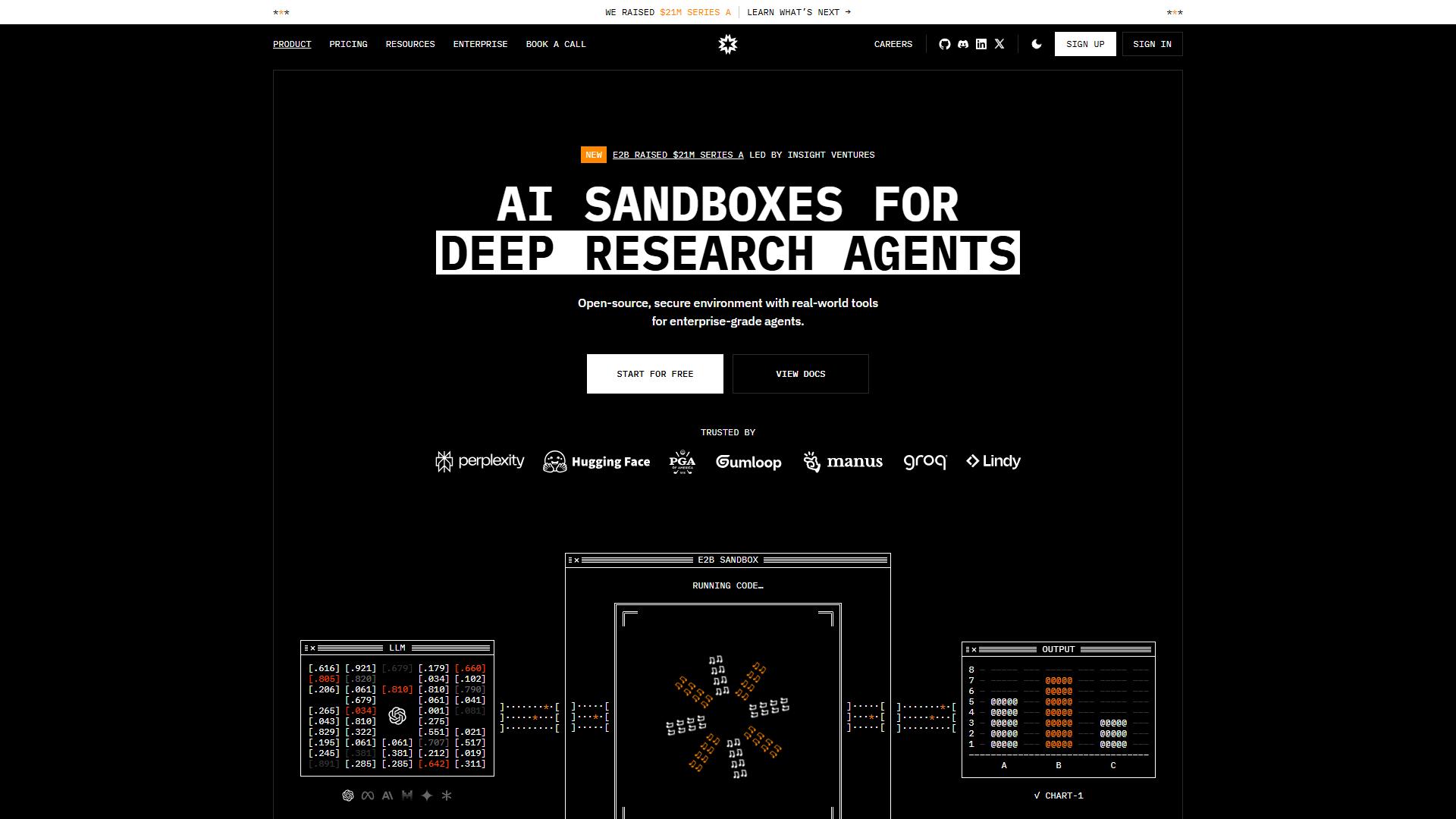Click bar A in the Output chart
This screenshot has width=1456, height=819.
[1004, 723]
